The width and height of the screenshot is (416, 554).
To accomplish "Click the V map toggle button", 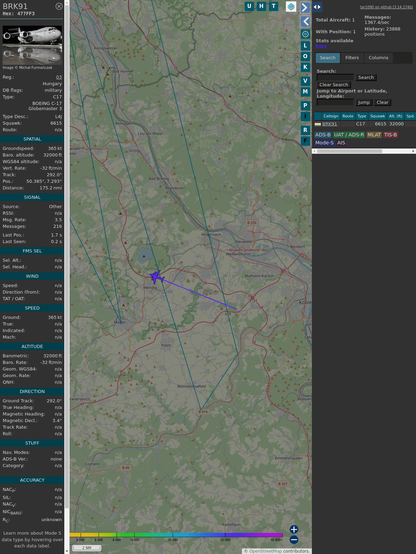I will click(305, 81).
